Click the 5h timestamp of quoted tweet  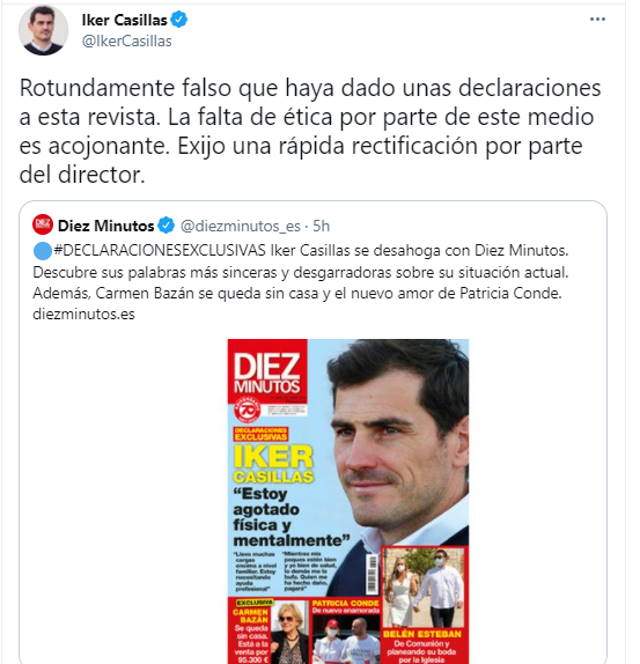[321, 226]
